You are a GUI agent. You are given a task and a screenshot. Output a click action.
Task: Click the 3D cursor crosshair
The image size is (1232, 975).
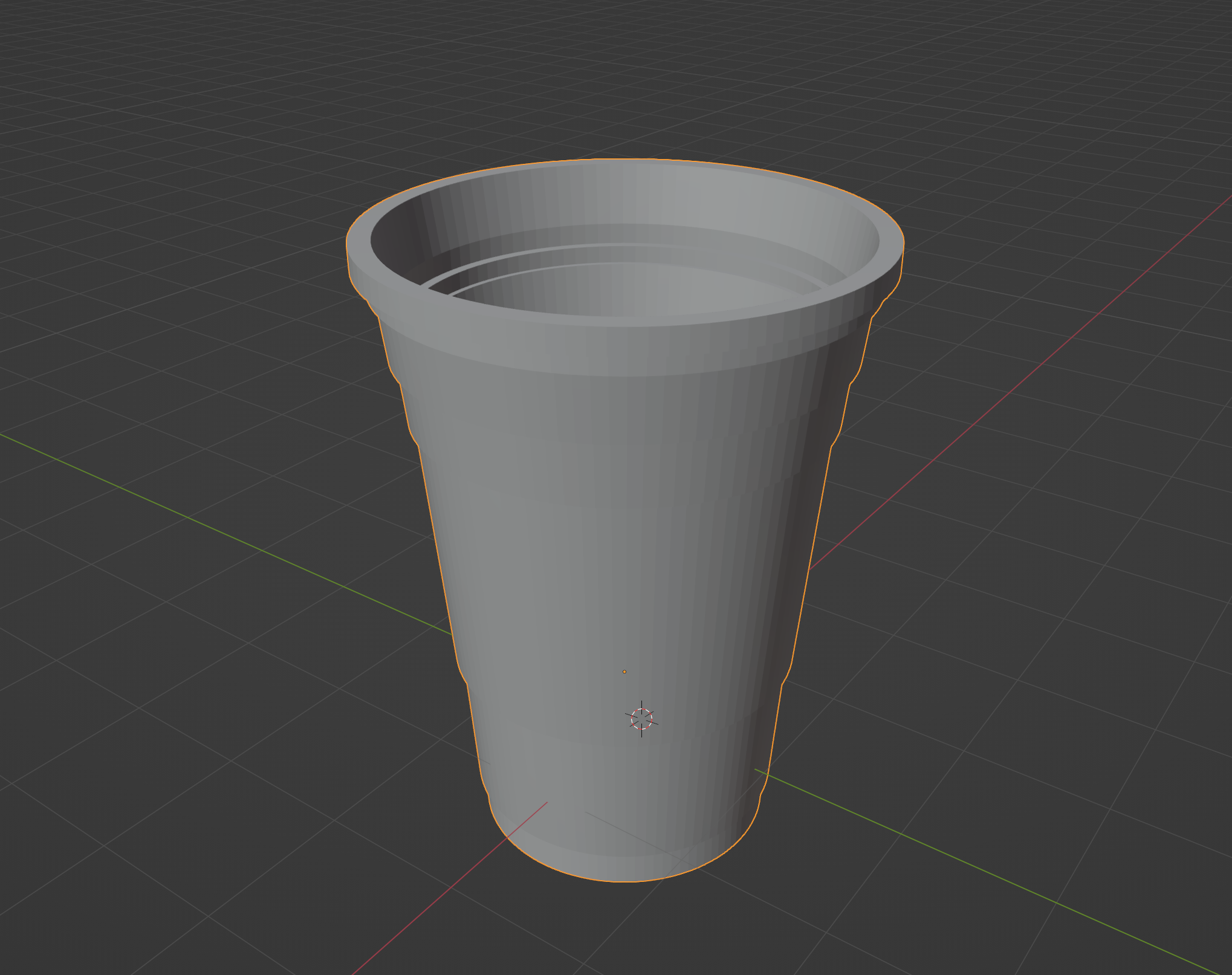(641, 719)
